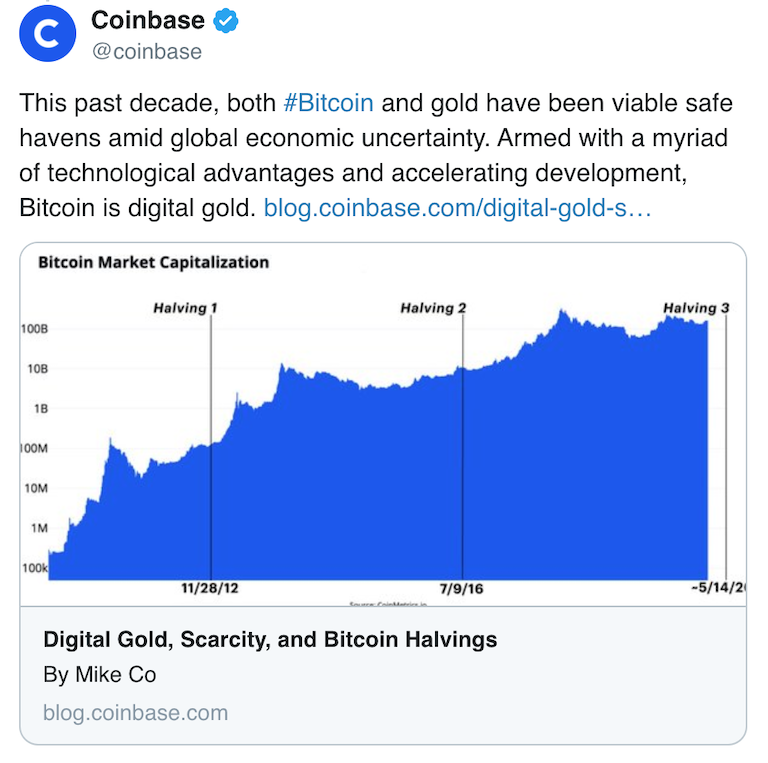Click the blog.coinbase.com domain in card footer
Viewport: 768px width, 763px height.
pyautogui.click(x=135, y=713)
